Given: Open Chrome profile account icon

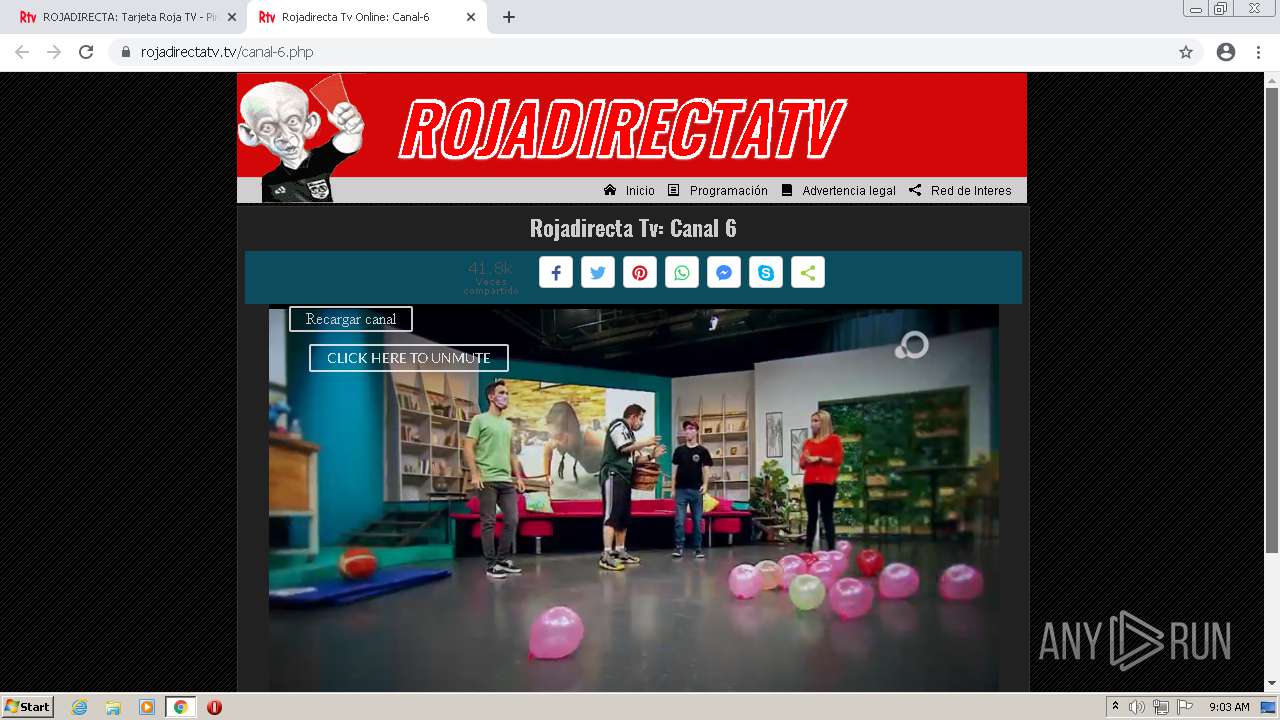Looking at the screenshot, I should click(x=1226, y=52).
